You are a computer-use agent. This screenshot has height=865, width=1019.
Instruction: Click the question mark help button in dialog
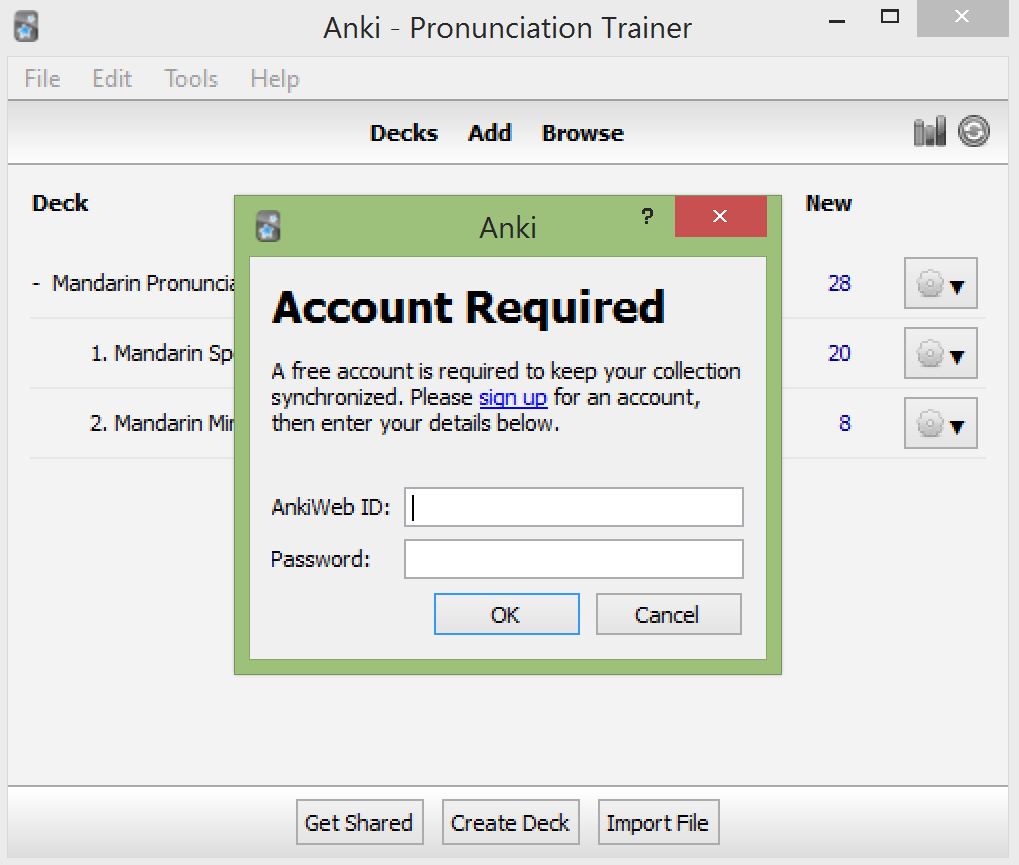tap(647, 217)
